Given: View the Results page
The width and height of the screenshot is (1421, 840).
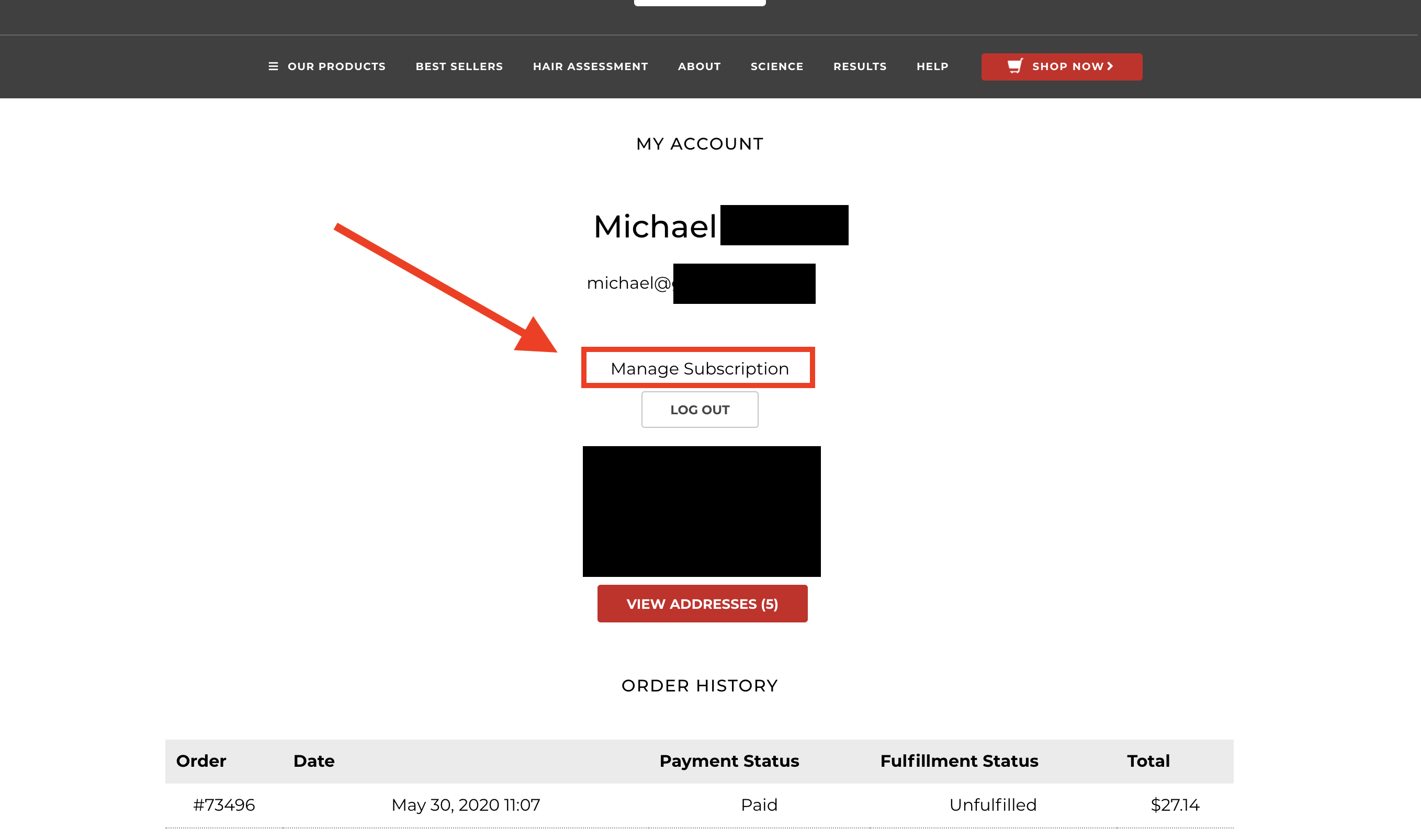Looking at the screenshot, I should (x=860, y=66).
